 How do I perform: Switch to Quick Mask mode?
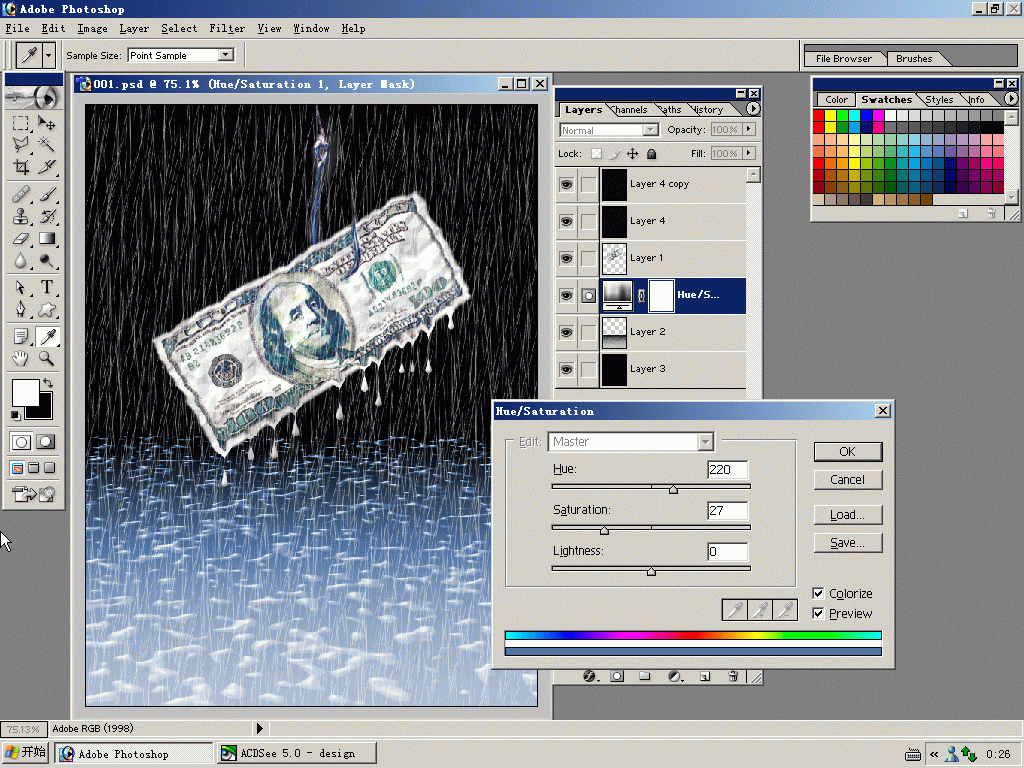pyautogui.click(x=46, y=442)
